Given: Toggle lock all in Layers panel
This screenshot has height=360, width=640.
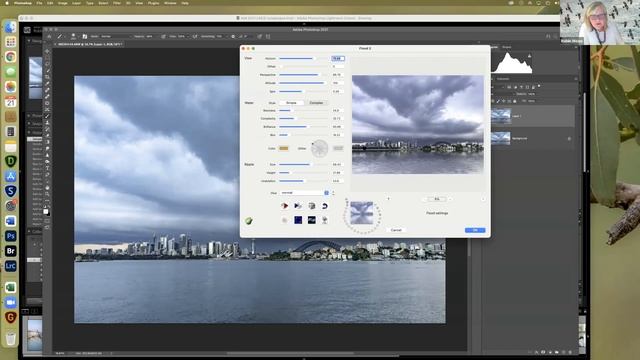Looking at the screenshot, I should pos(514,101).
